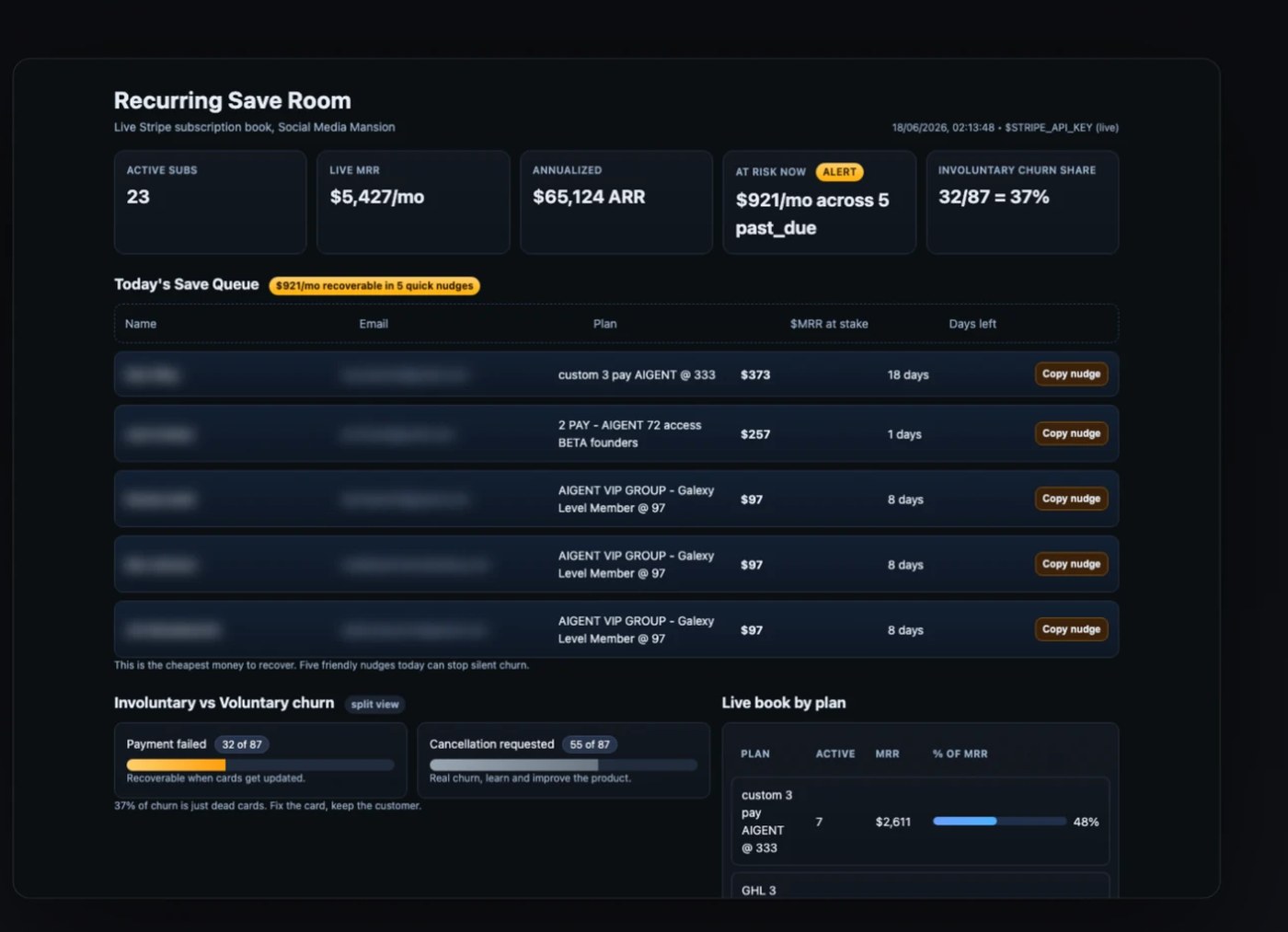This screenshot has width=1288, height=932.
Task: Click the Live book by plan heading
Action: [784, 703]
